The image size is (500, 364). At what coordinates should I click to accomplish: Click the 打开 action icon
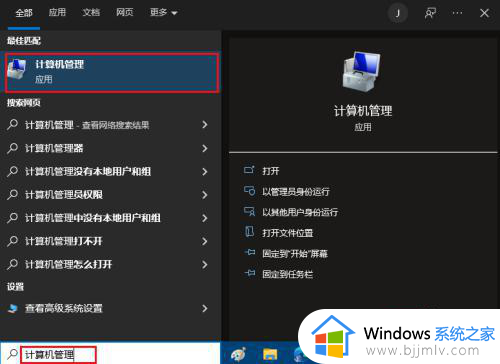pyautogui.click(x=249, y=170)
